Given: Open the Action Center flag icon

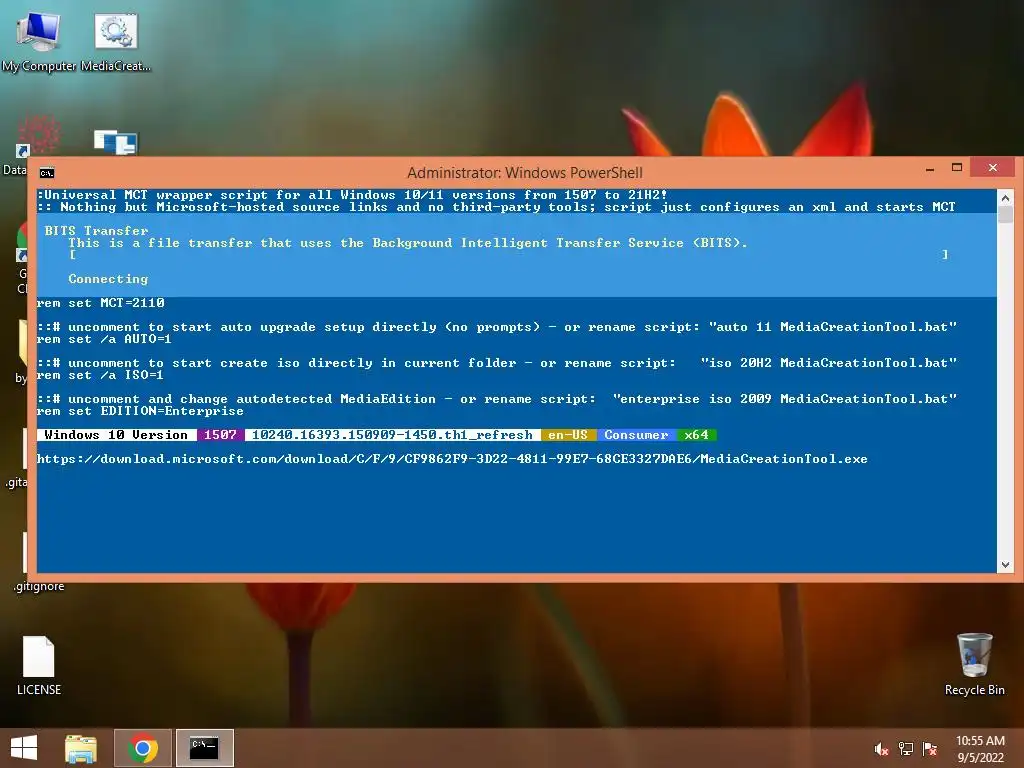Looking at the screenshot, I should tap(930, 749).
